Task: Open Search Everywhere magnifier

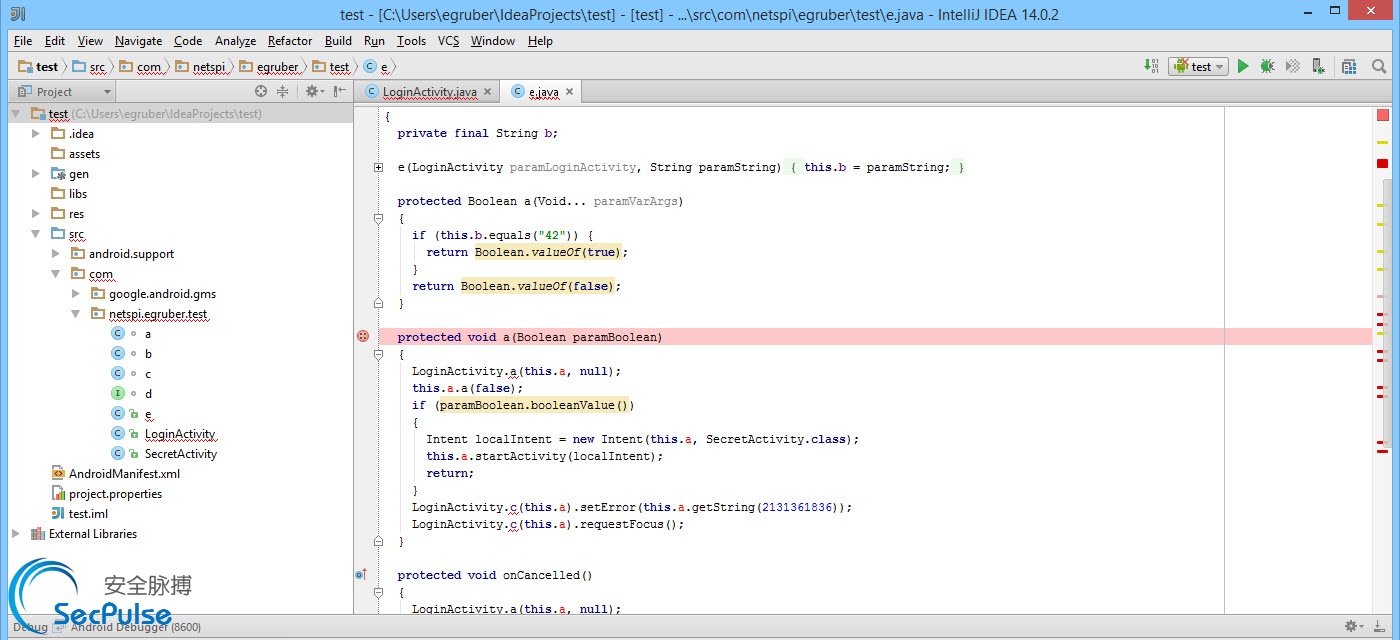Action: point(1379,66)
